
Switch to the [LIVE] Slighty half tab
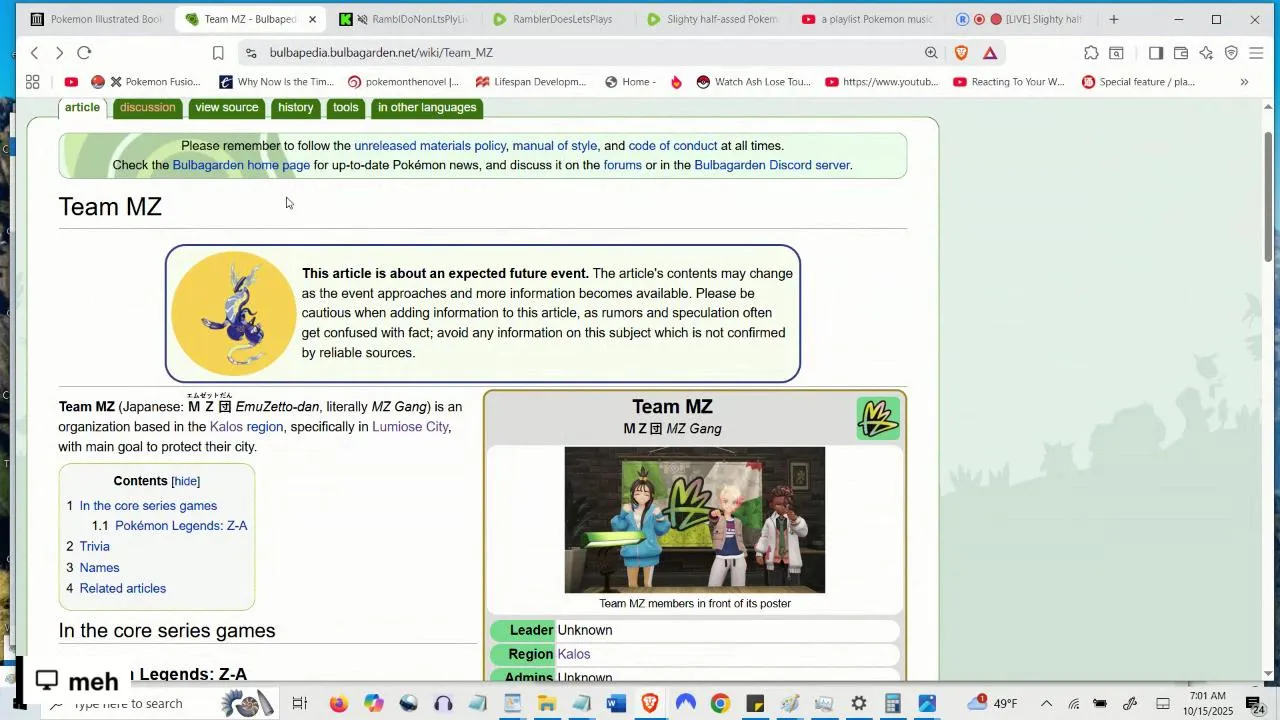(x=1020, y=19)
